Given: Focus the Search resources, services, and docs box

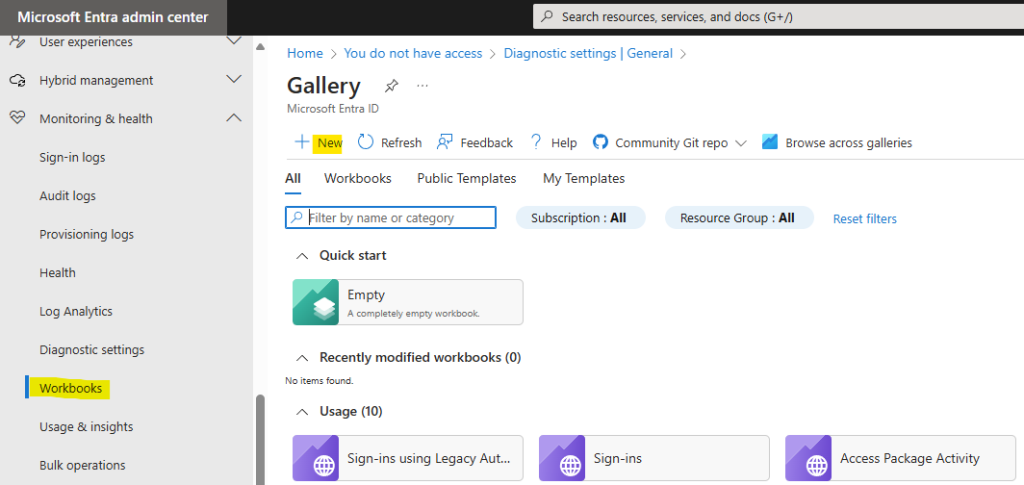Looking at the screenshot, I should 778,16.
